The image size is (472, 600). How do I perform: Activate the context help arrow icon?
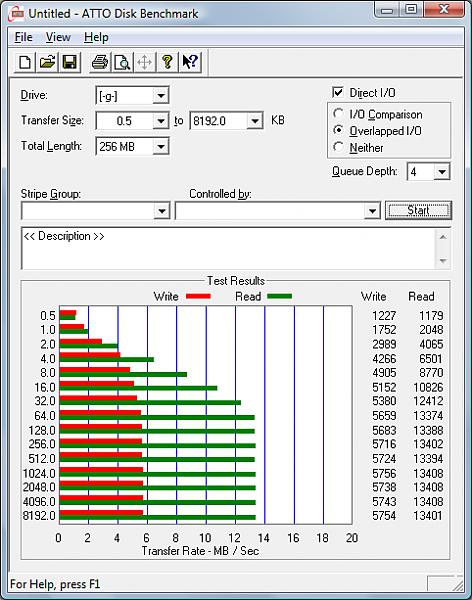(190, 62)
